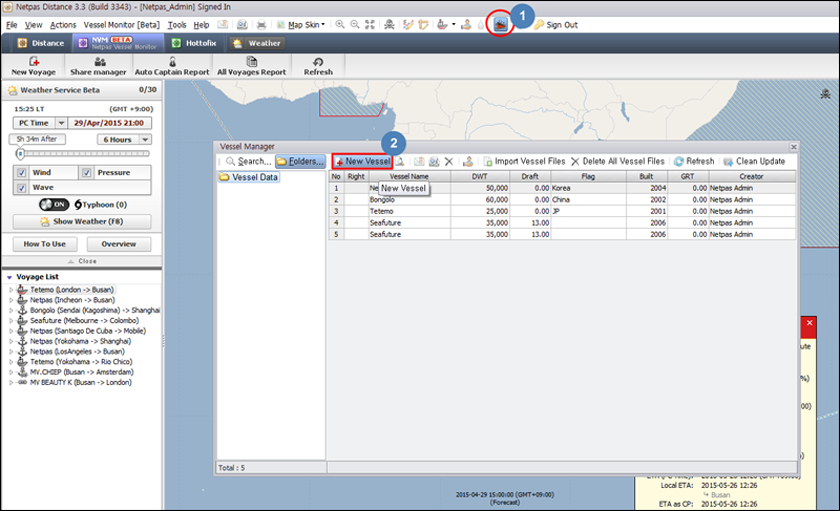Click the zoom out magnifier icon
The width and height of the screenshot is (840, 511).
(x=355, y=25)
